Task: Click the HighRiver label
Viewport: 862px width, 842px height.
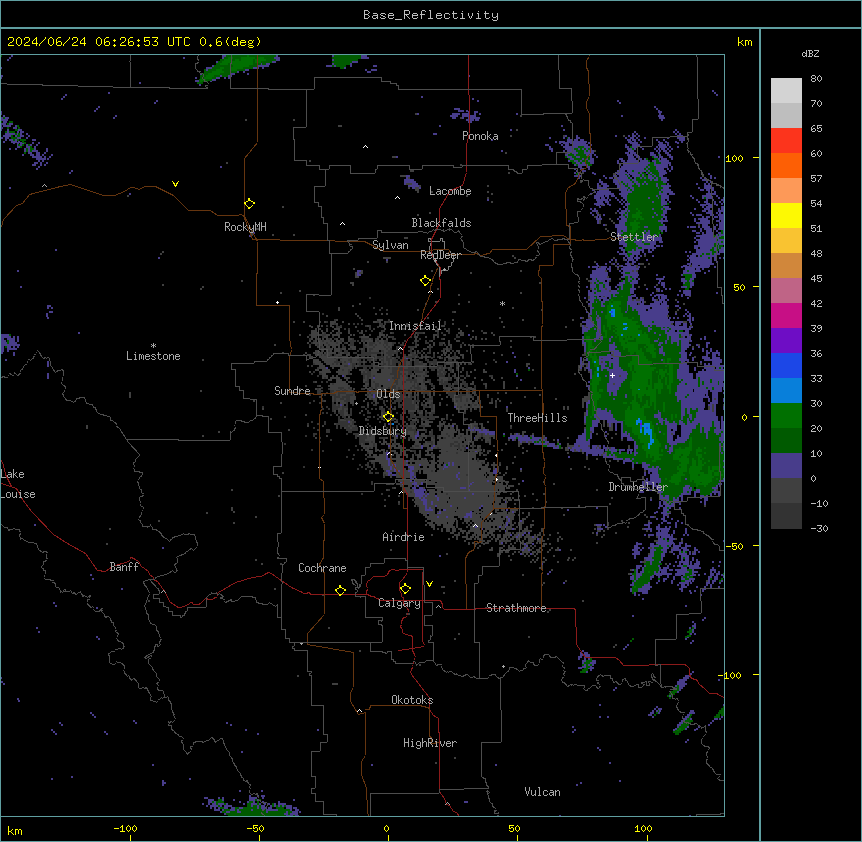Action: click(x=430, y=743)
